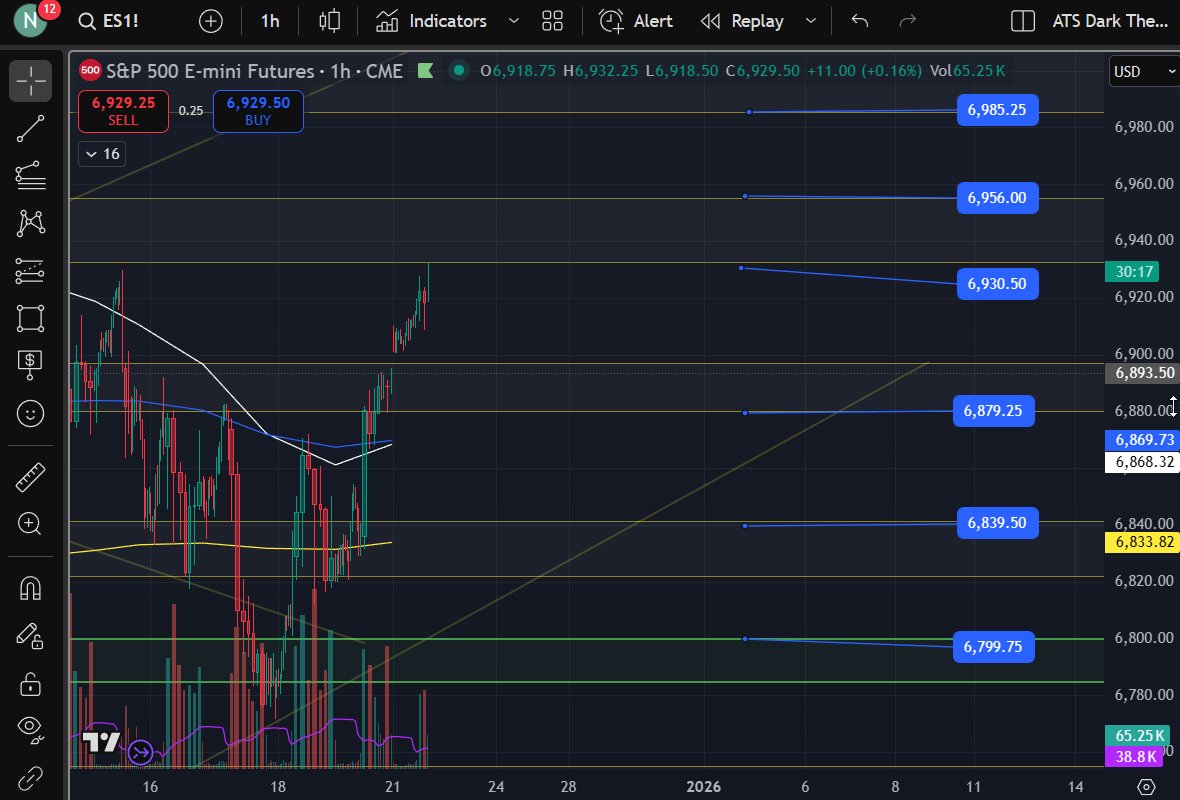
Task: Select the XABCD pattern tool
Action: coord(30,224)
